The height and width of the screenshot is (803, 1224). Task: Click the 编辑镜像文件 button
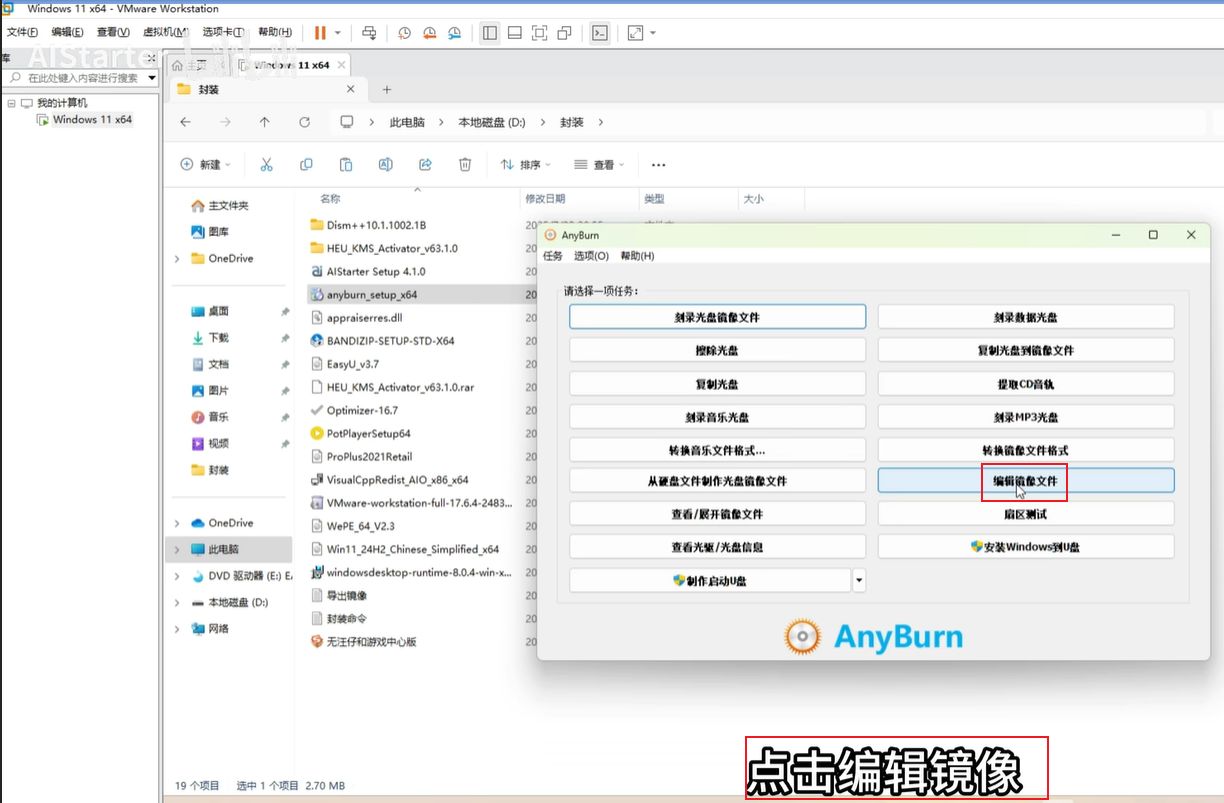(1025, 481)
